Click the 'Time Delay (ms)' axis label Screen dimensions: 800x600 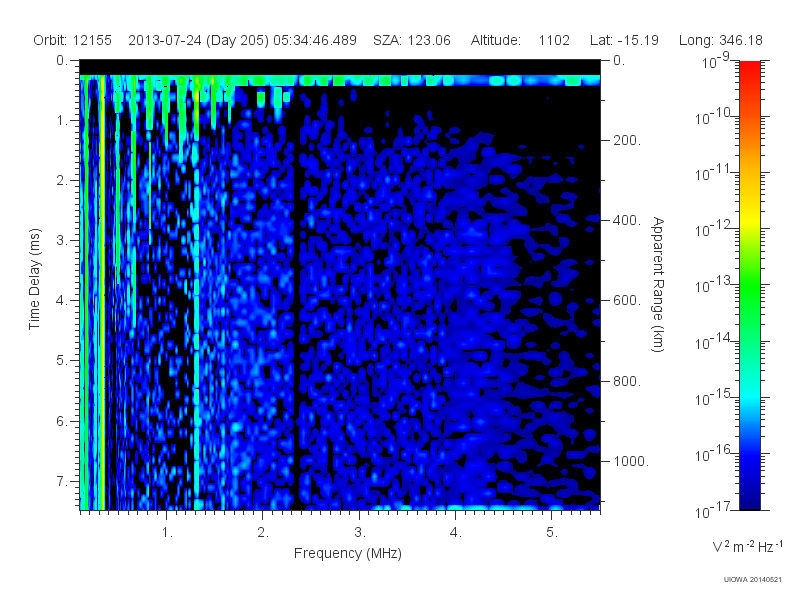click(x=34, y=279)
